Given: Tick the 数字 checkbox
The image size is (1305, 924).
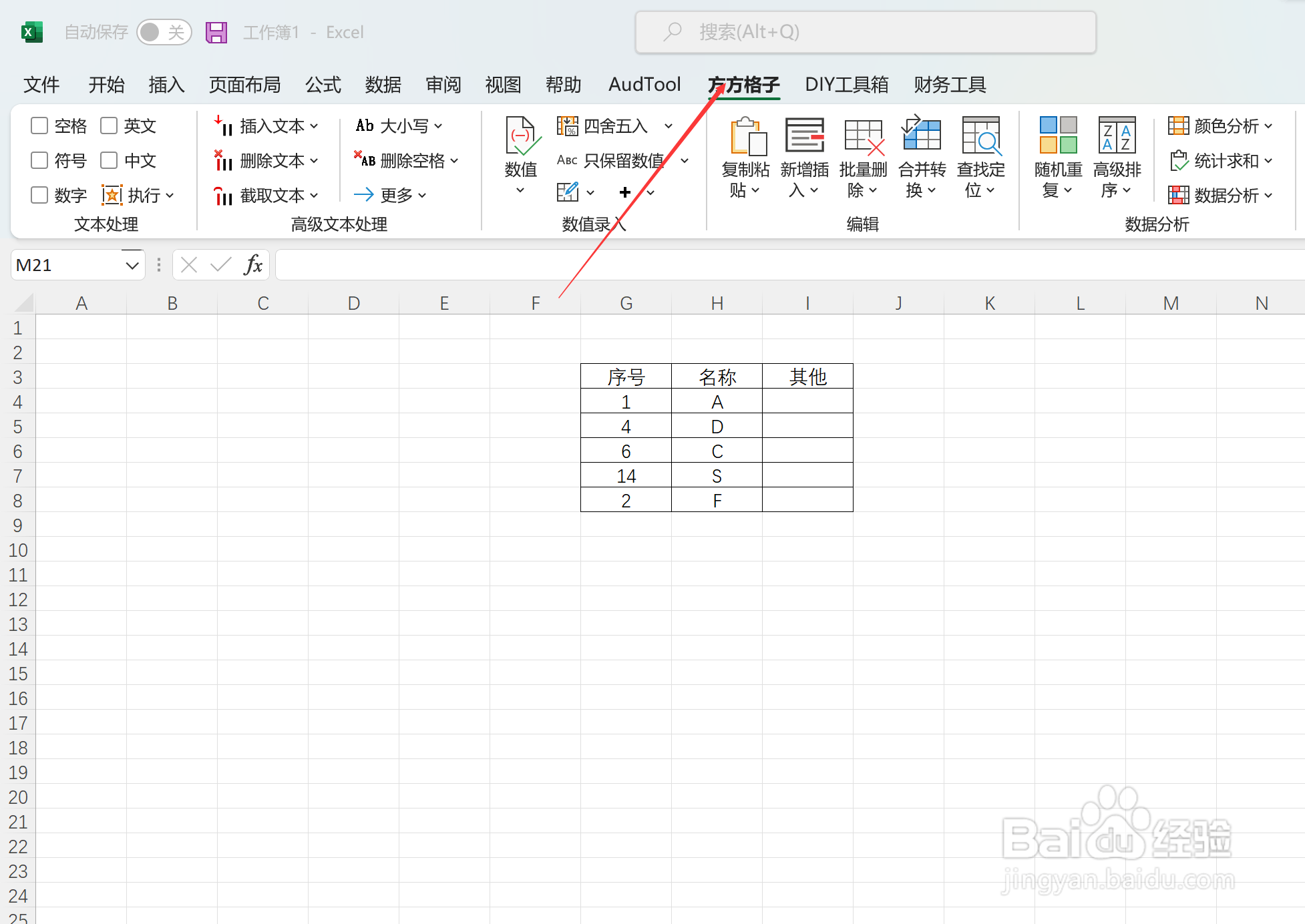Looking at the screenshot, I should tap(39, 195).
